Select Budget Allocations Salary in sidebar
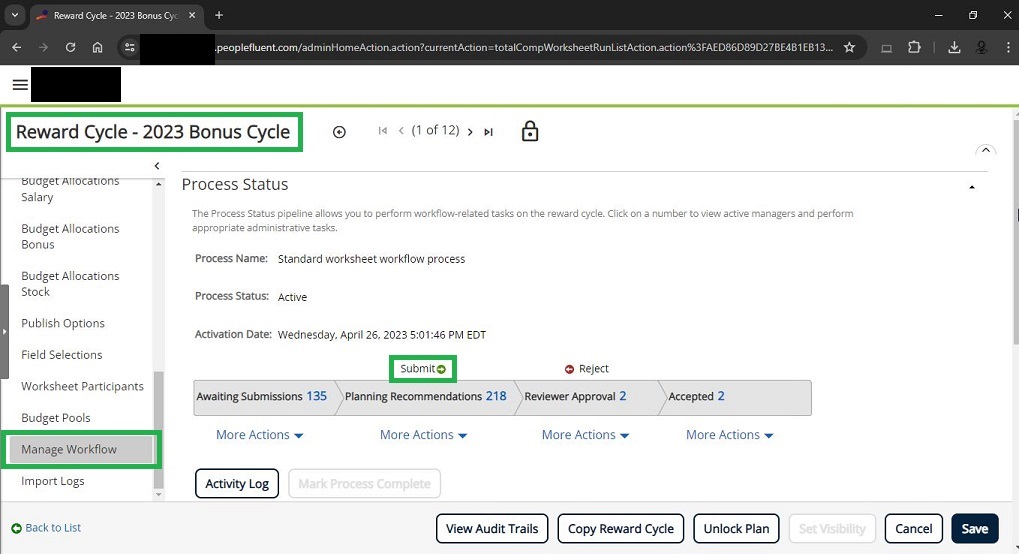Viewport: 1019px width, 554px height. point(70,189)
